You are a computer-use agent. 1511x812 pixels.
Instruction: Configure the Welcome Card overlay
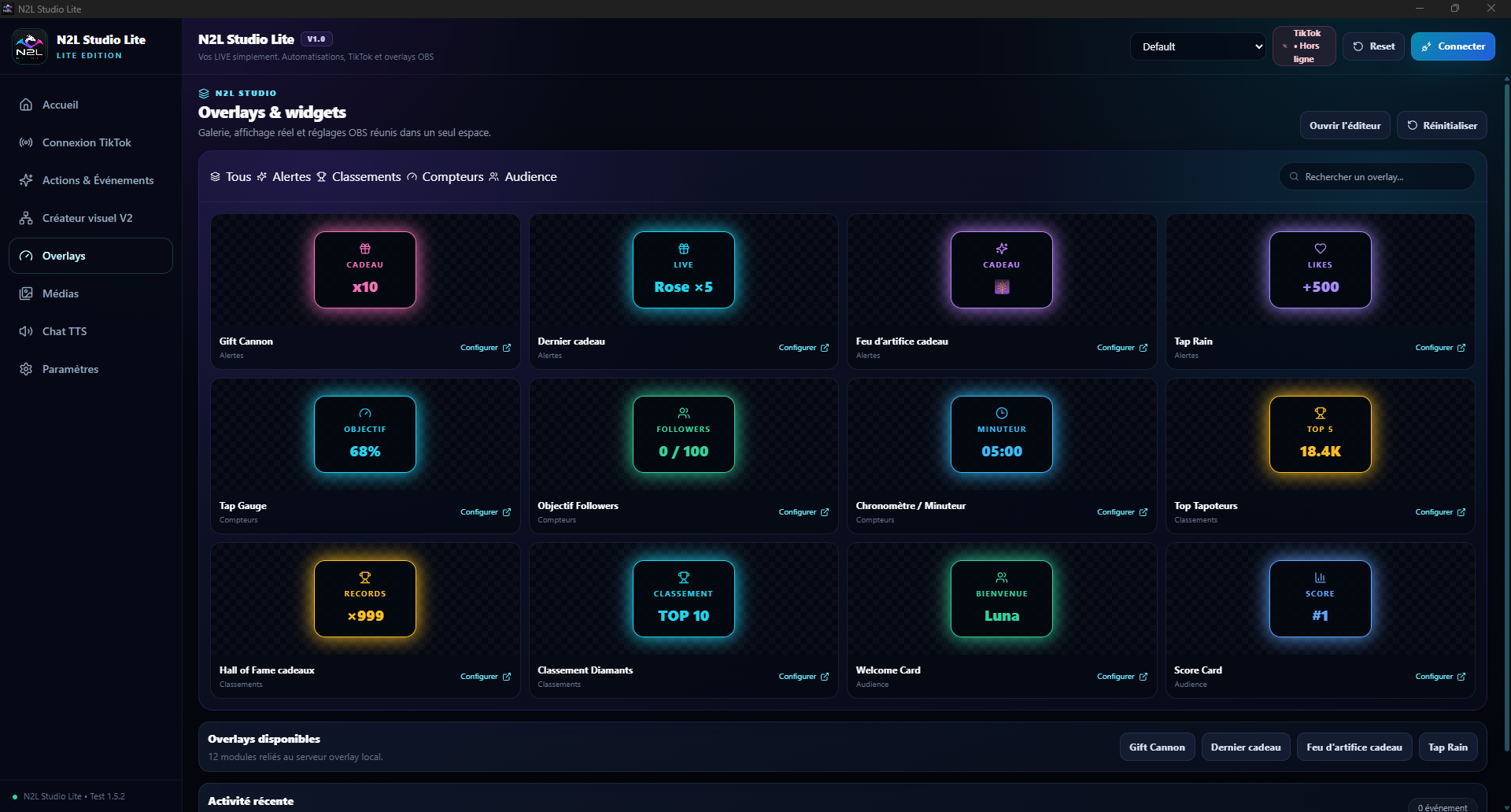point(1122,677)
